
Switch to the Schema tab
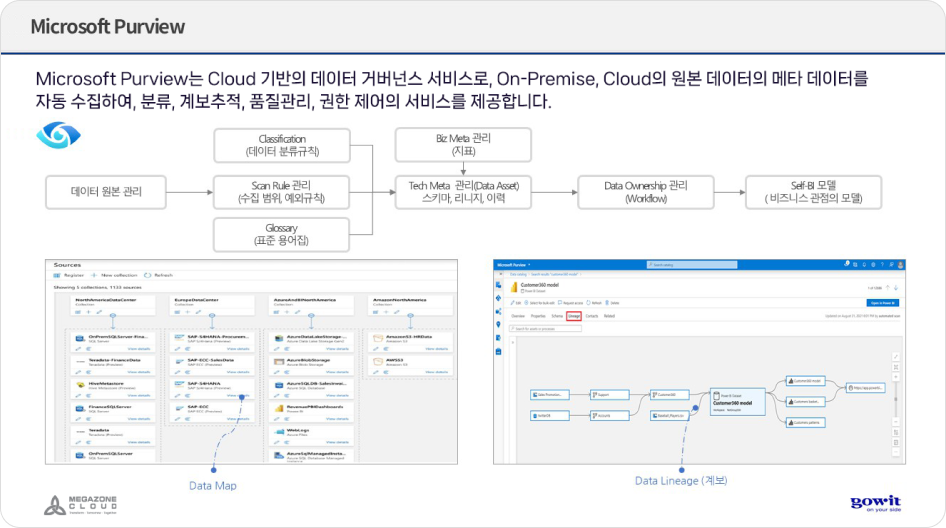pyautogui.click(x=557, y=316)
